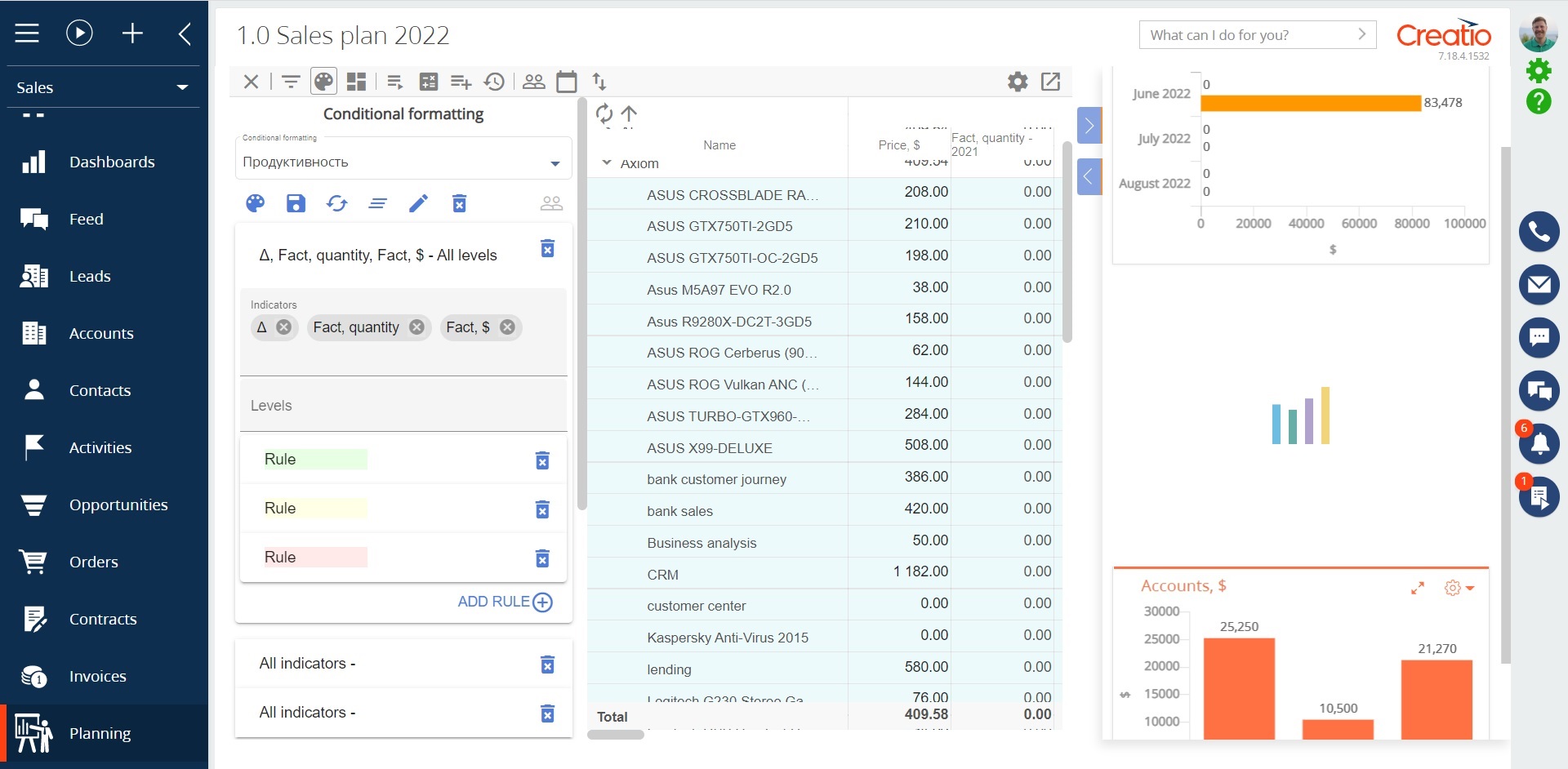Open the Dashboards section
The image size is (1568, 769).
(113, 162)
